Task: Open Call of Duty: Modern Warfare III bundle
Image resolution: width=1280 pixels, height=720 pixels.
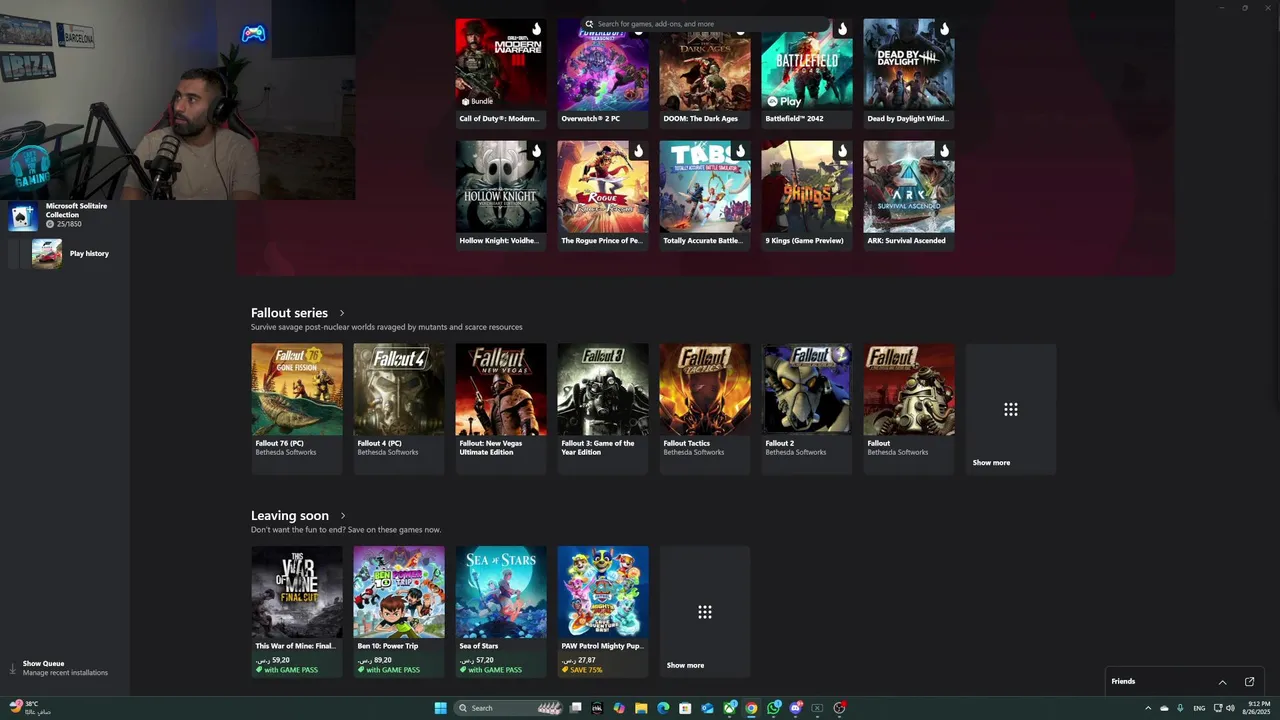Action: pyautogui.click(x=501, y=73)
